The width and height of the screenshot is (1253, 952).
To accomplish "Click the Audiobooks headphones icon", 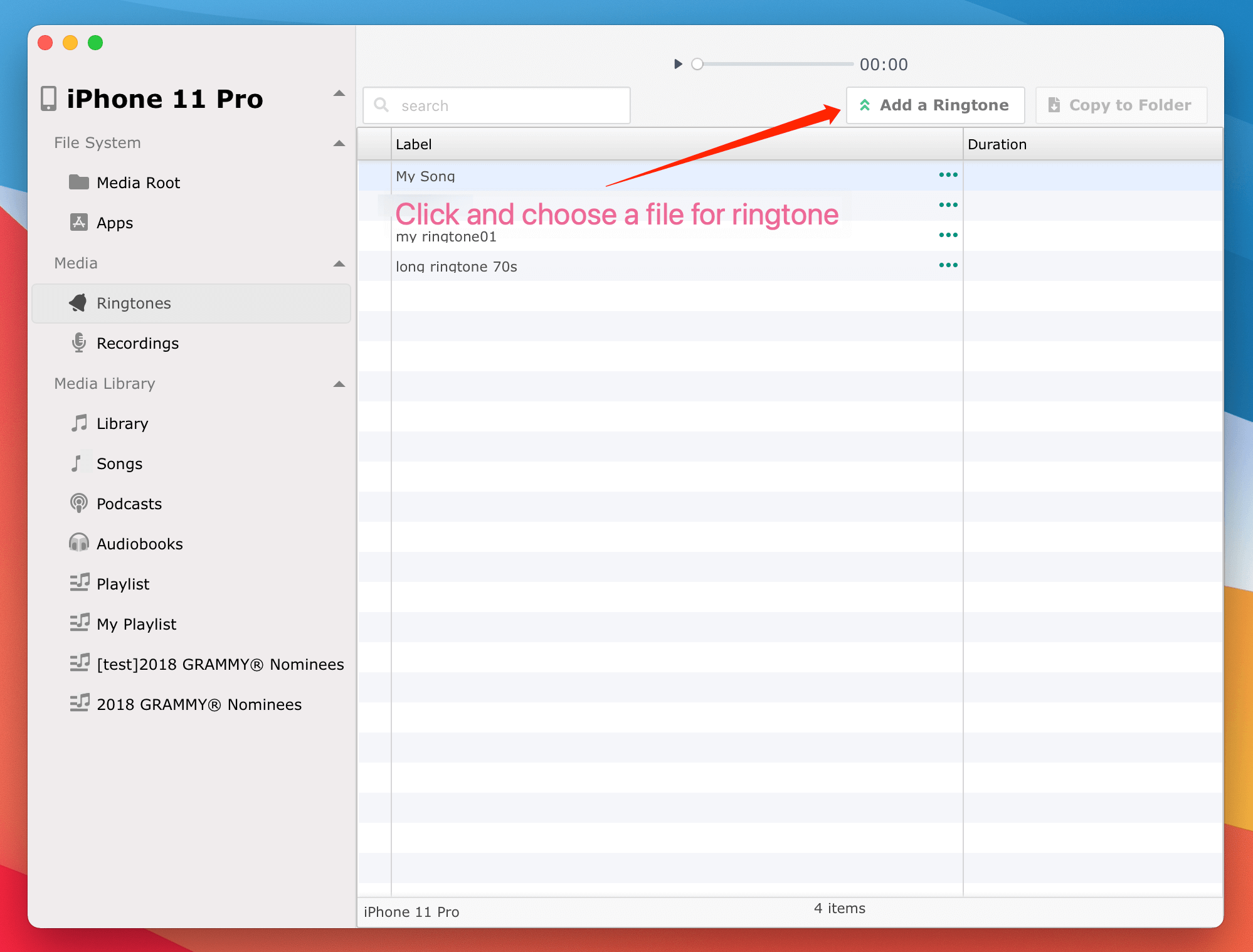I will pyautogui.click(x=79, y=543).
